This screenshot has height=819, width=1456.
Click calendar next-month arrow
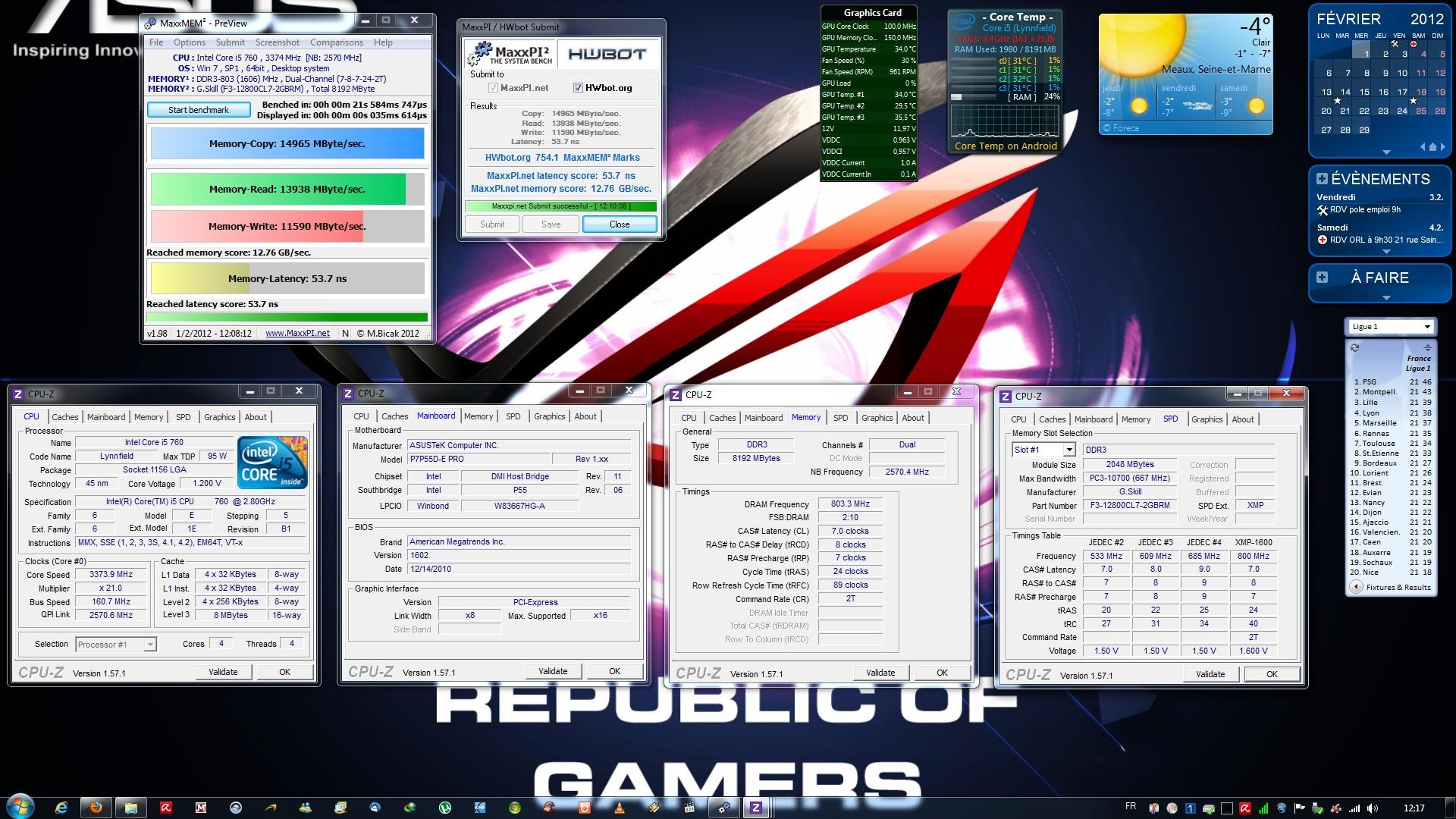1442,146
